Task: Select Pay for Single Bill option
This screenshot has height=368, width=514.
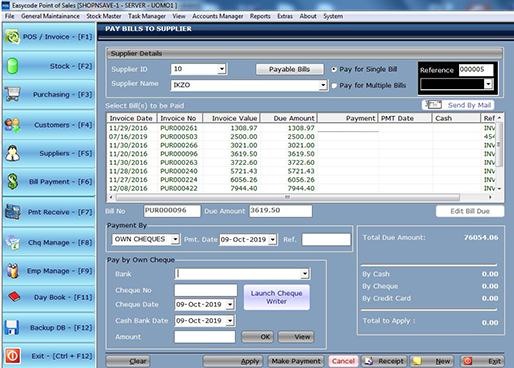Action: pyautogui.click(x=334, y=69)
